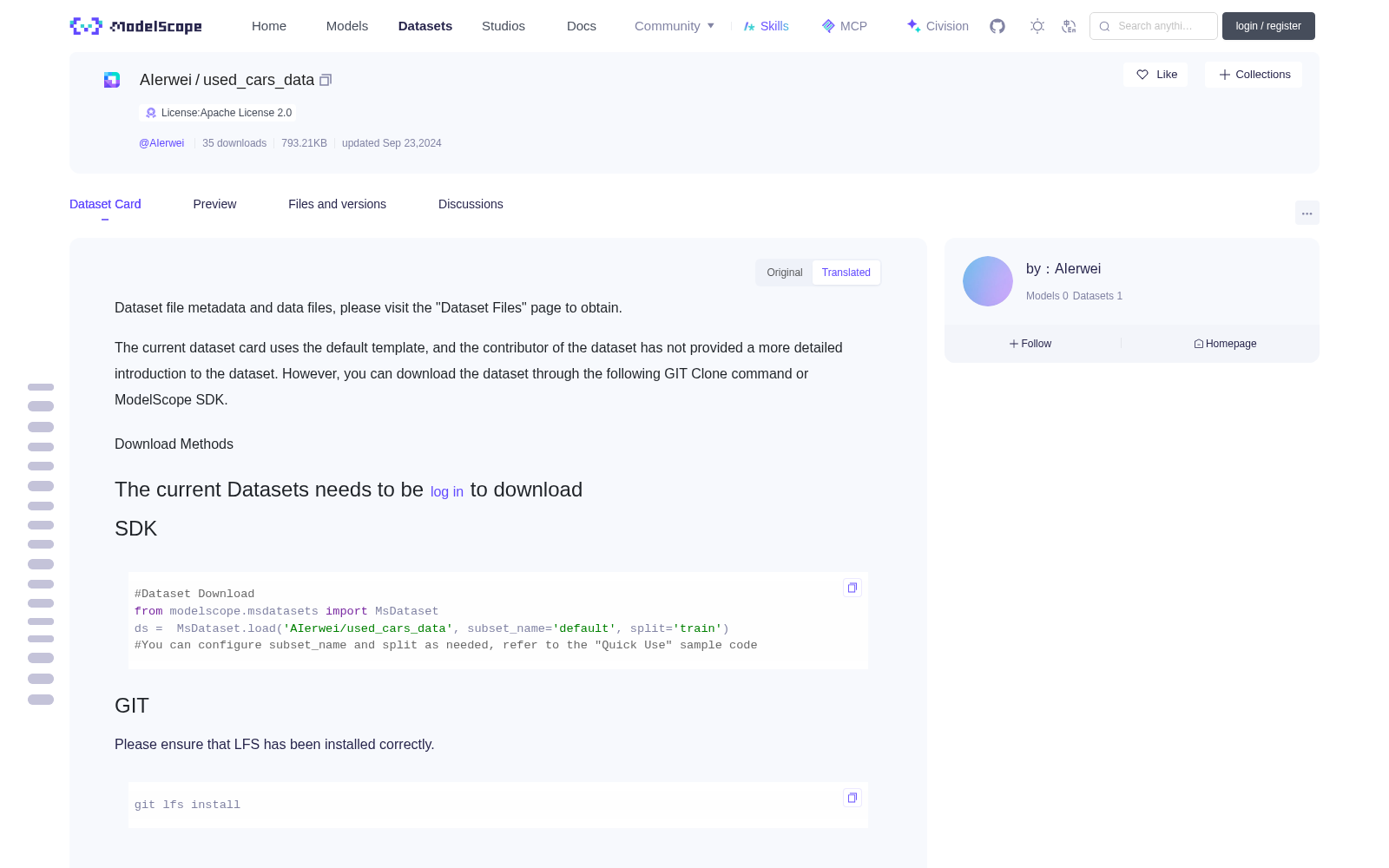Screen dimensions: 1389x868
Task: Click the Search anything input field
Action: [x=1154, y=26]
